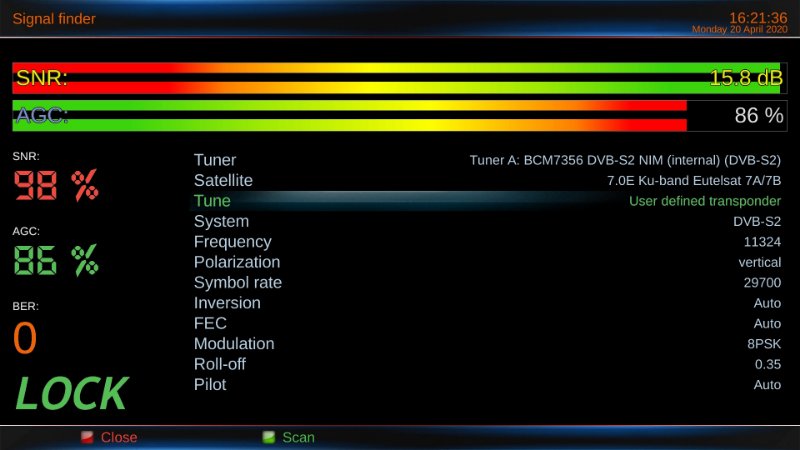Screen dimensions: 800x450
Task: Change the 8PSK modulation value
Action: coord(764,344)
